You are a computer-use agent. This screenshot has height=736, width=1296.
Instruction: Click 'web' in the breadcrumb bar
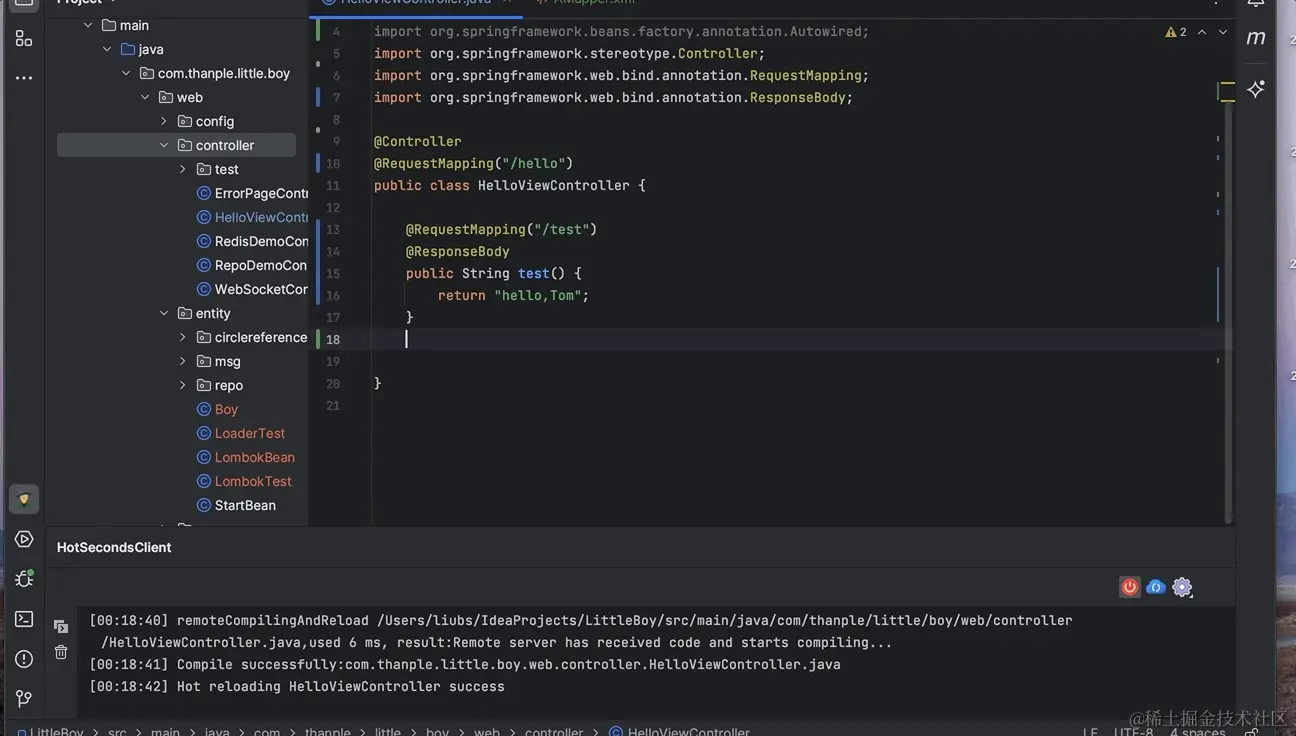[x=487, y=732]
